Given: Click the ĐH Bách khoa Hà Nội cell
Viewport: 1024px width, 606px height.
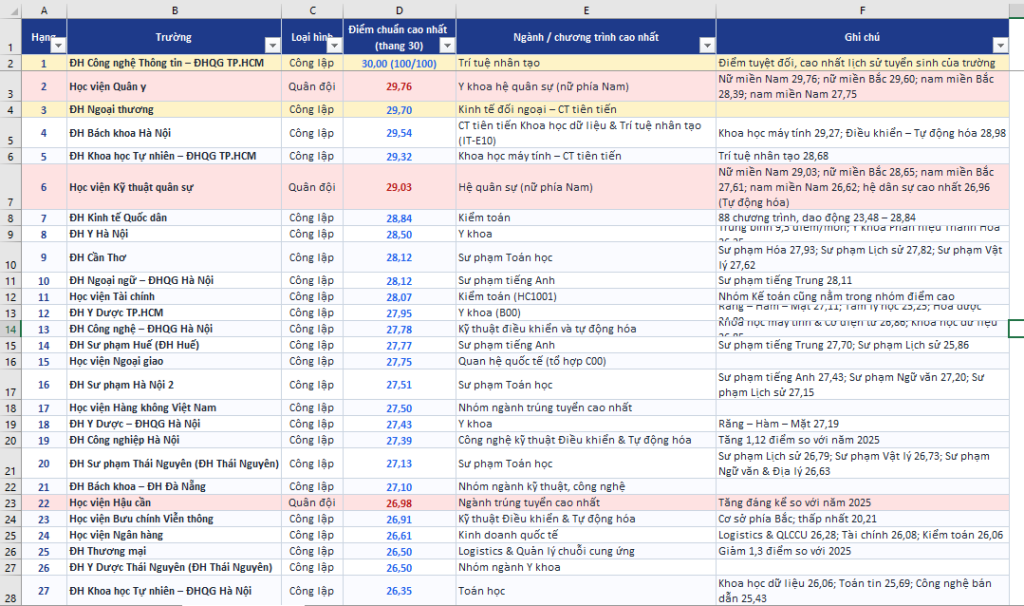Looking at the screenshot, I should (x=174, y=133).
